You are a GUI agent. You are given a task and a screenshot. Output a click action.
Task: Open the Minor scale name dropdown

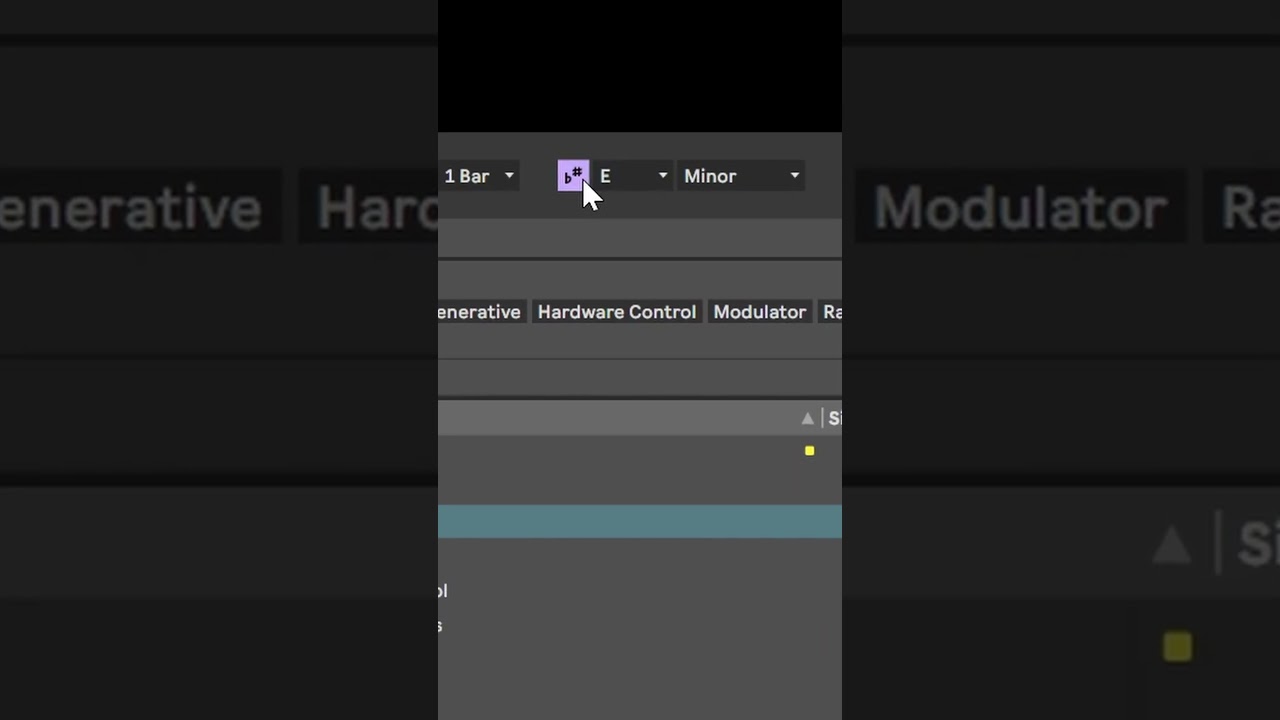coord(741,176)
